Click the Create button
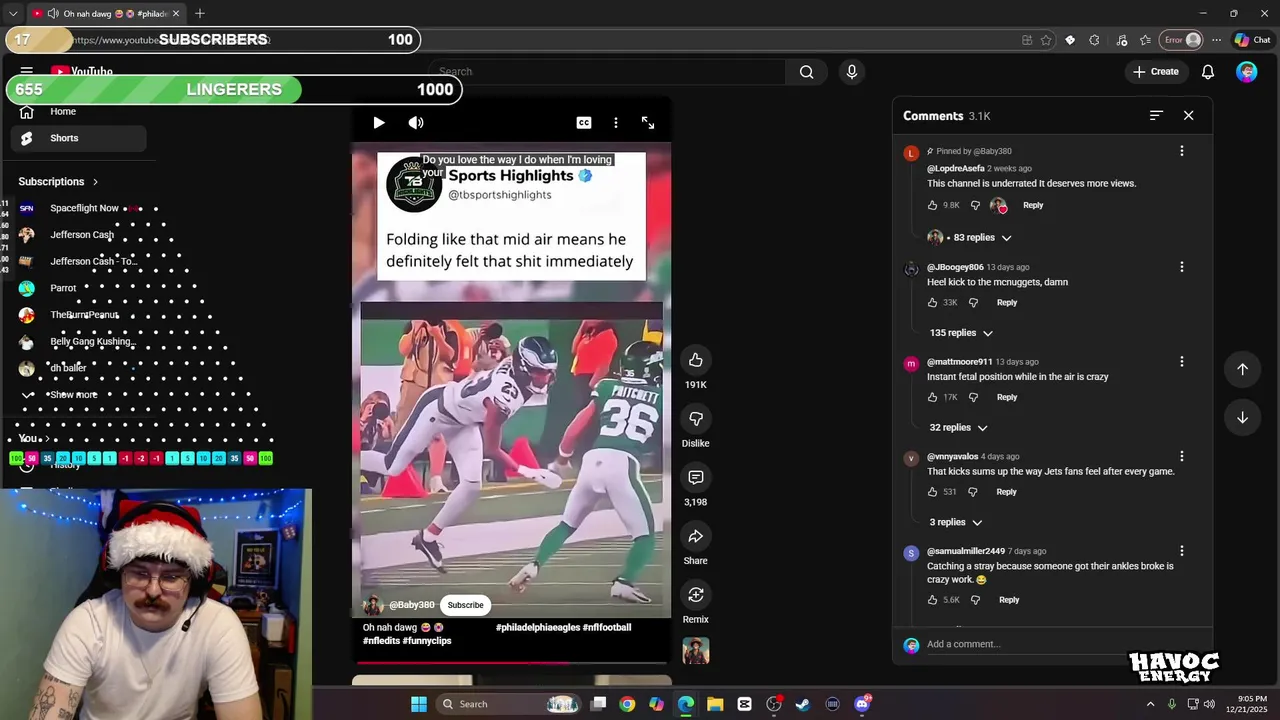 tap(1155, 72)
